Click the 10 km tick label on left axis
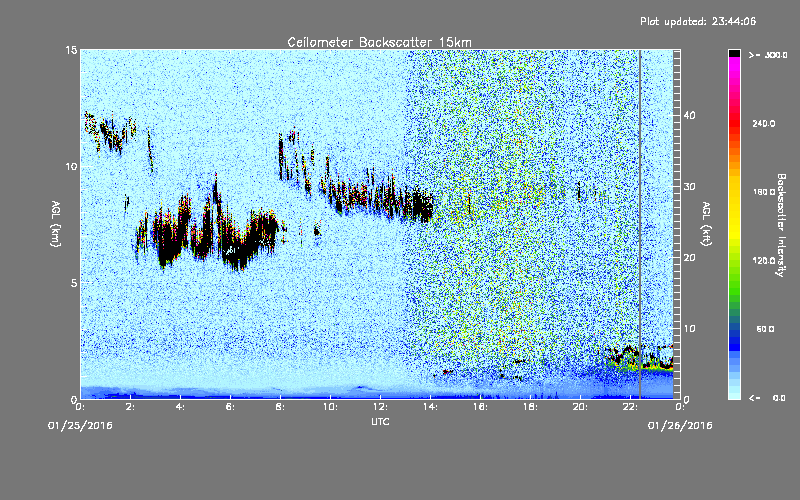800x500 pixels. [x=71, y=166]
